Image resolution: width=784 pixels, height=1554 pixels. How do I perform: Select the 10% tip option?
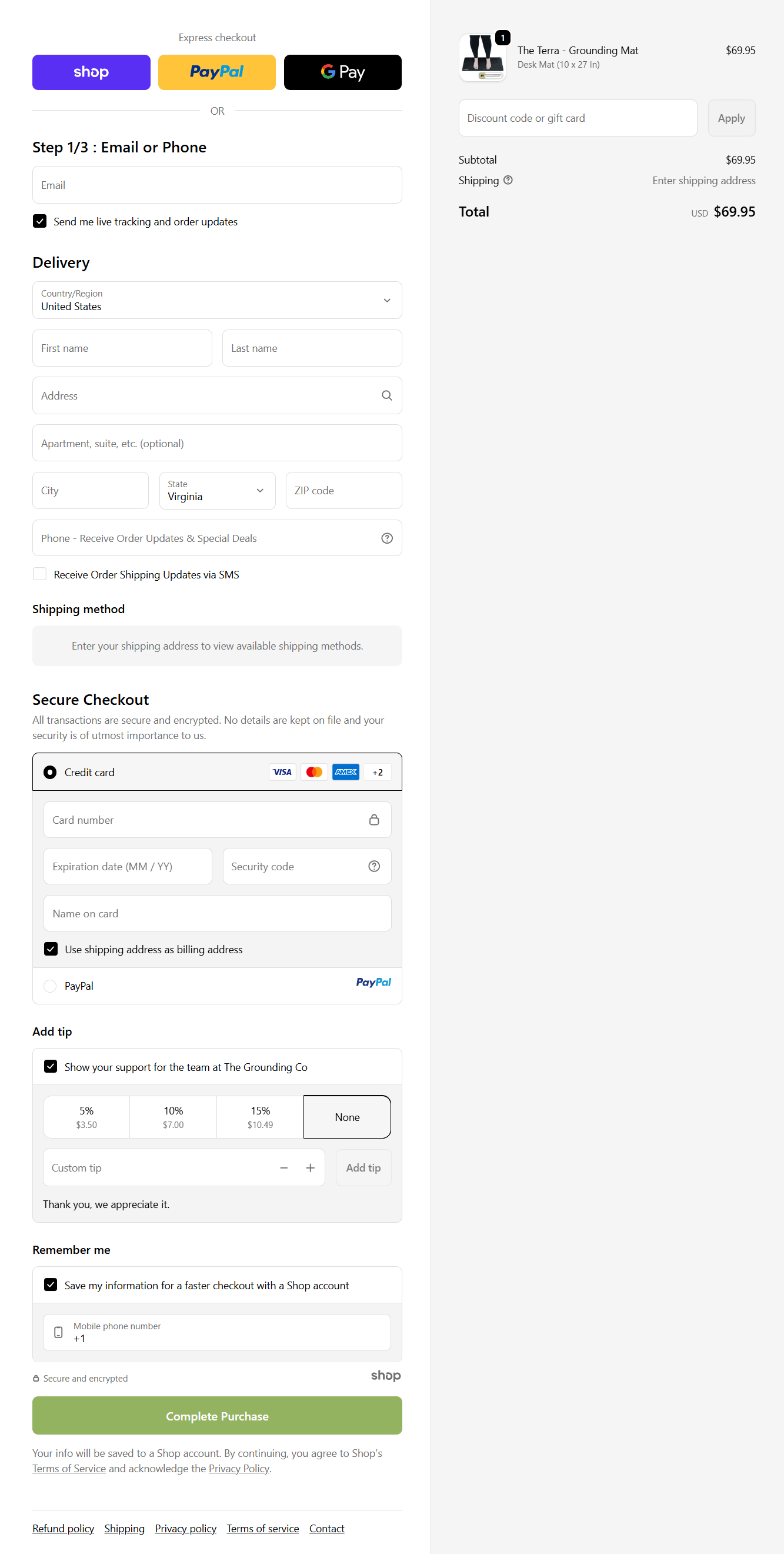(x=173, y=1117)
